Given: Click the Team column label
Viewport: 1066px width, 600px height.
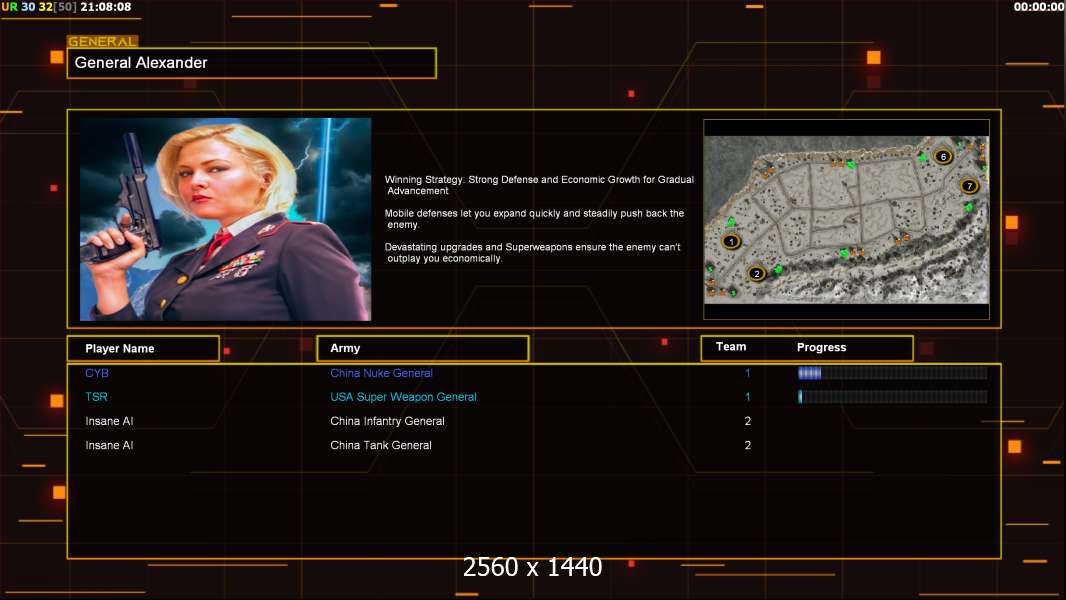Looking at the screenshot, I should click(x=731, y=347).
